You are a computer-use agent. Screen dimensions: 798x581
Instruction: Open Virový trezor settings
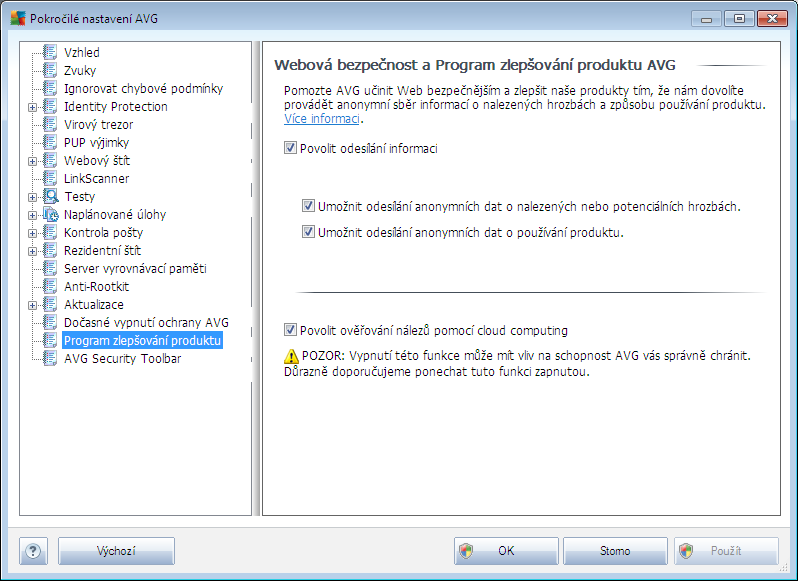pyautogui.click(x=98, y=125)
